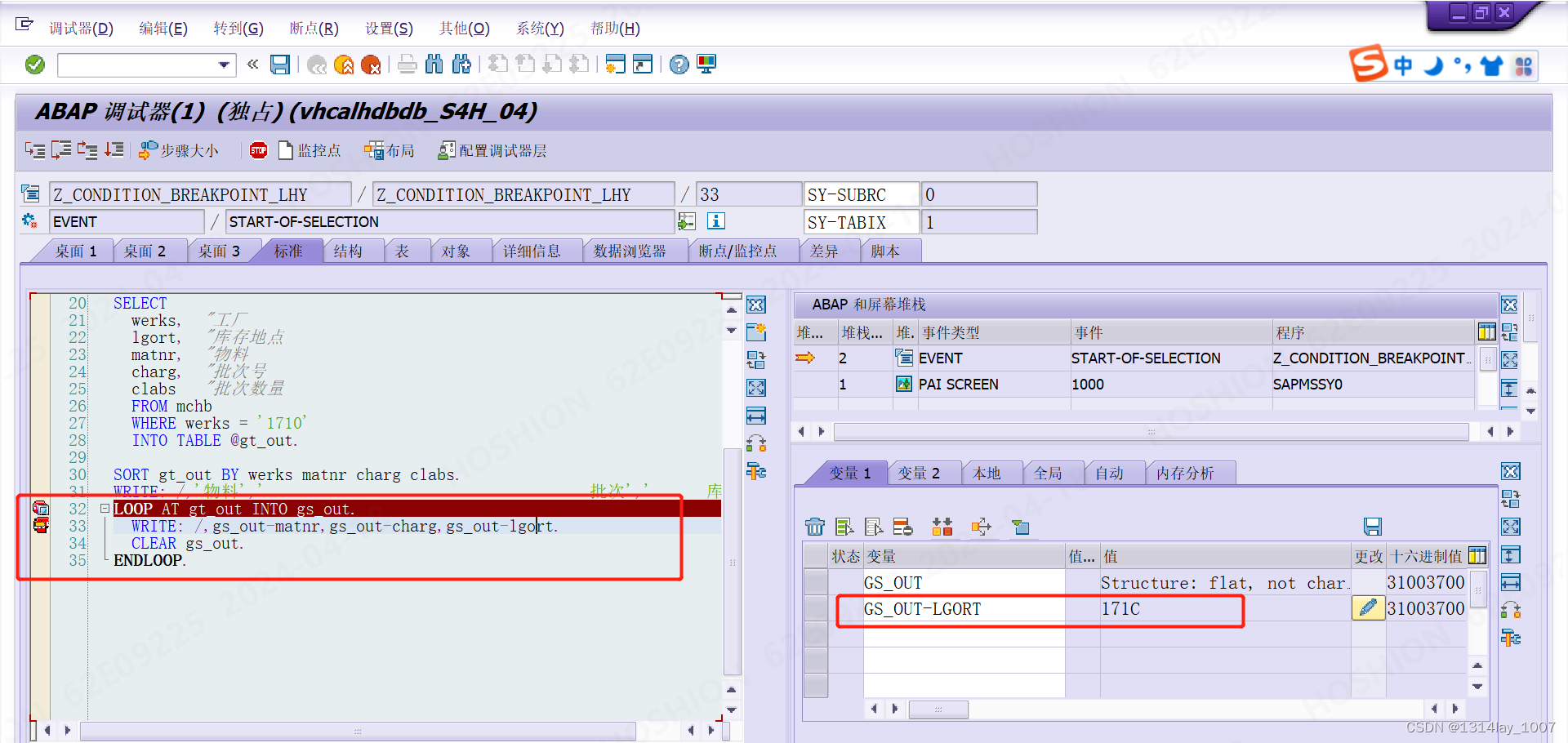Click the column settings icon in the stack table header
The image size is (1568, 743).
[x=1487, y=332]
